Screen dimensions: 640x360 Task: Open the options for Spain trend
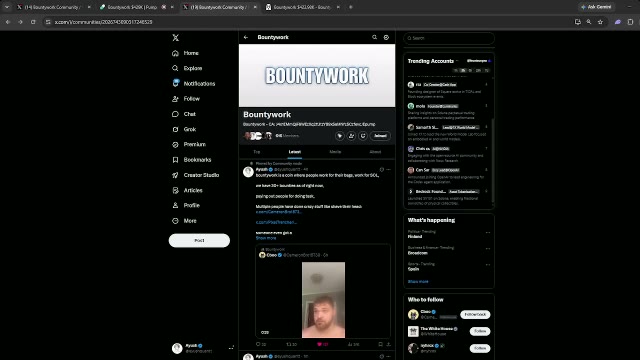click(x=487, y=264)
